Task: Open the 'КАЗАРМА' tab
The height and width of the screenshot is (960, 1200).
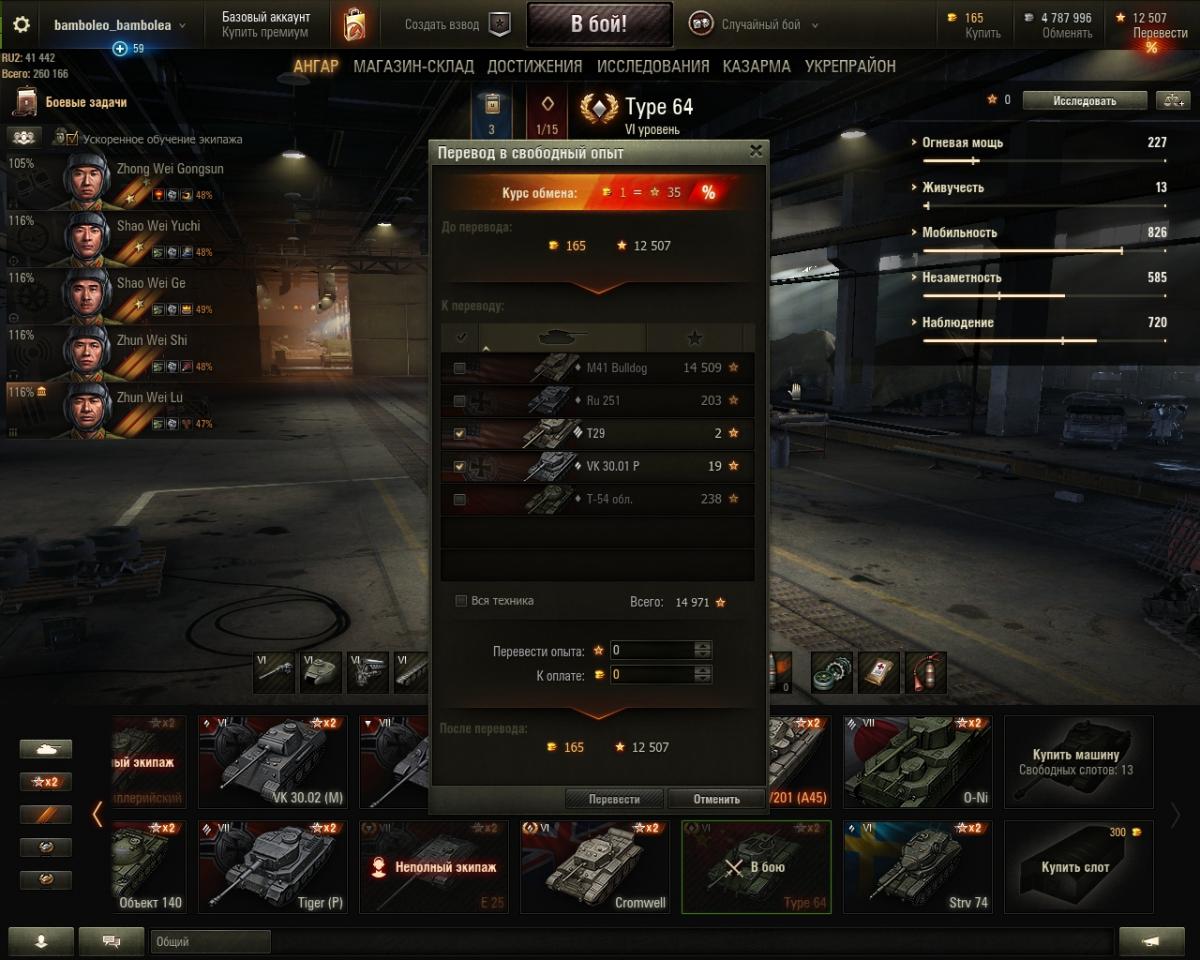Action: point(757,66)
